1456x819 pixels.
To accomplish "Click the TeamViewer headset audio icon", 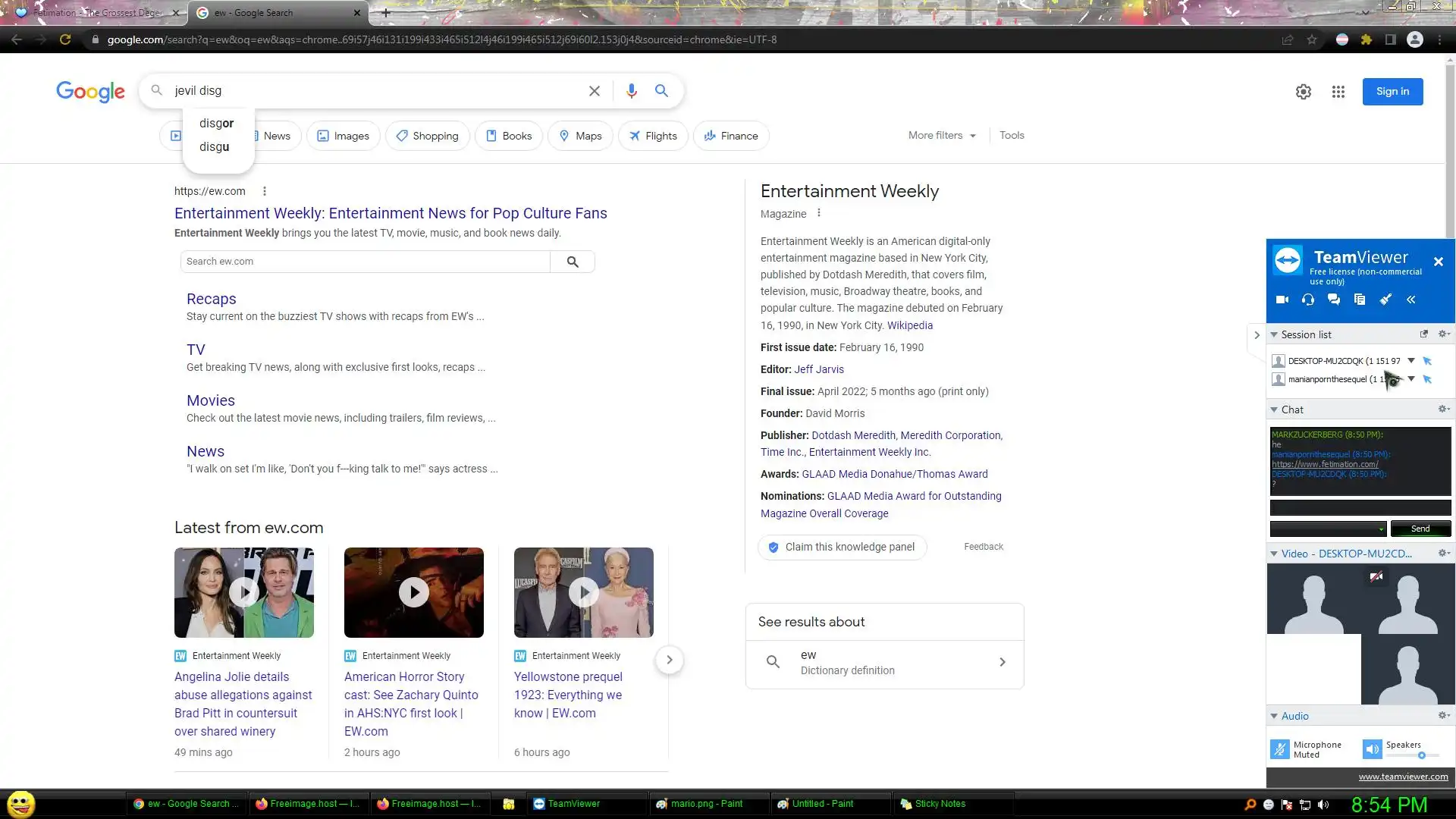I will click(1307, 300).
